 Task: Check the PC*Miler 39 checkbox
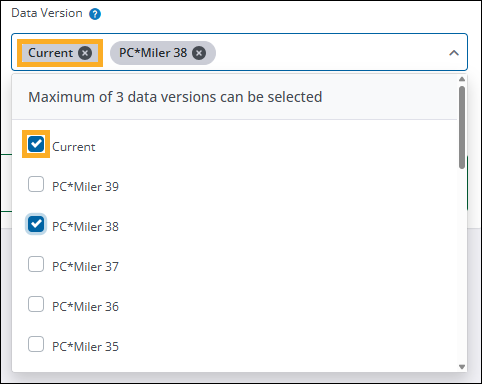pyautogui.click(x=36, y=184)
